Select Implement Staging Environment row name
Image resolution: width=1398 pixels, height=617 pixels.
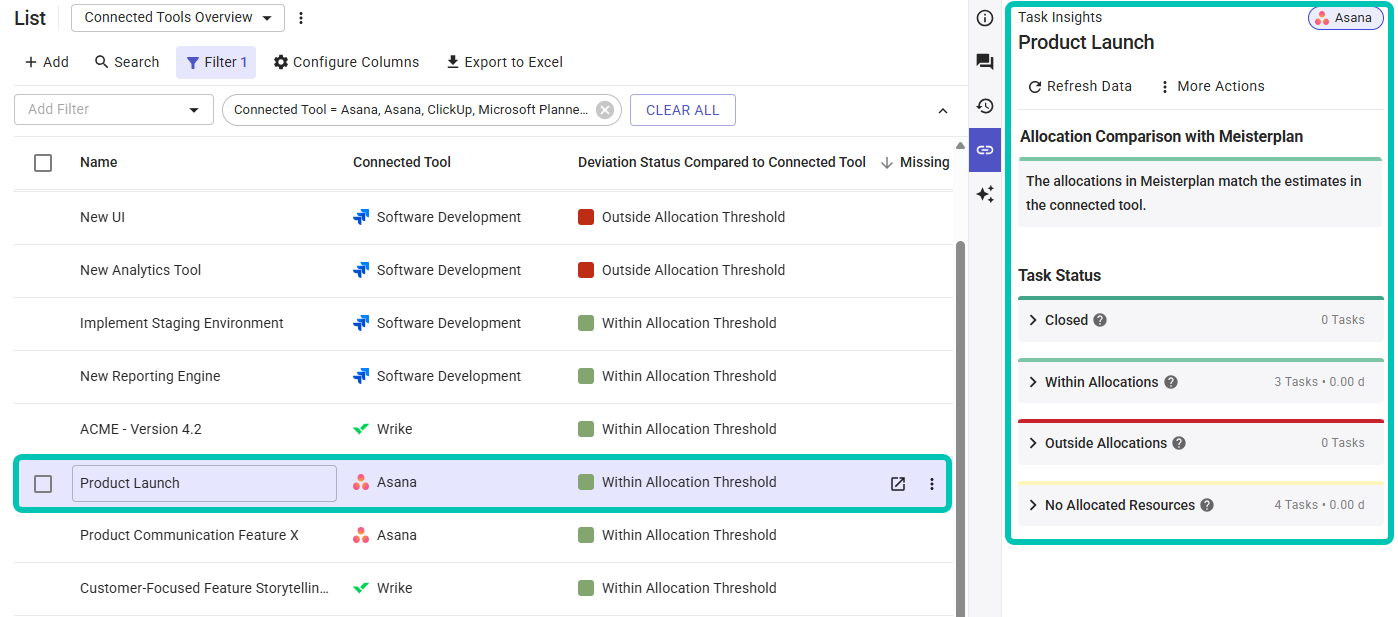tap(182, 323)
